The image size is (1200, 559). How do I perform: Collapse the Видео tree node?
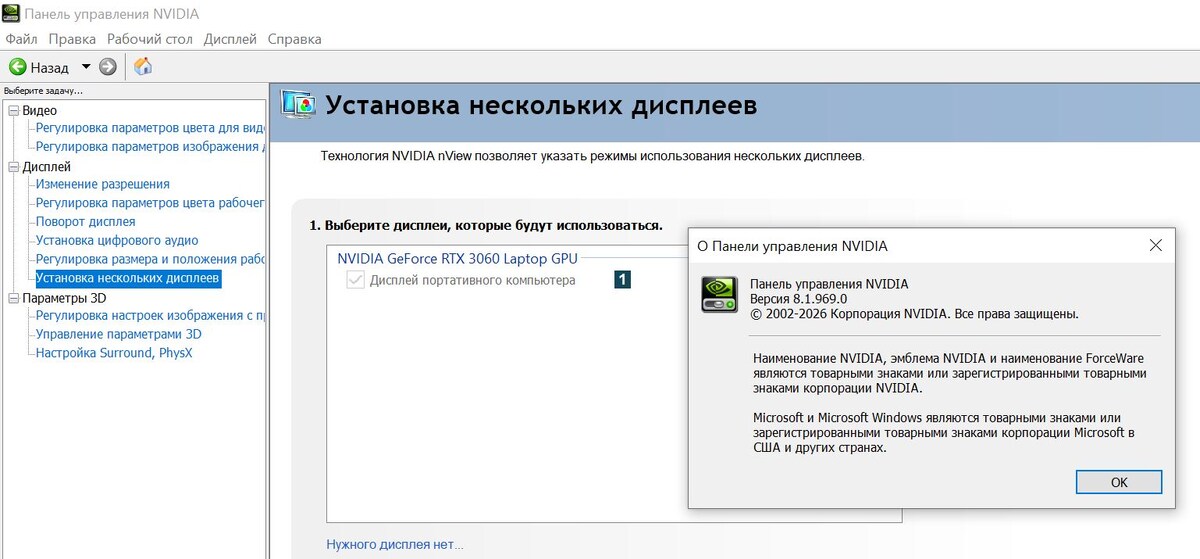[14, 111]
